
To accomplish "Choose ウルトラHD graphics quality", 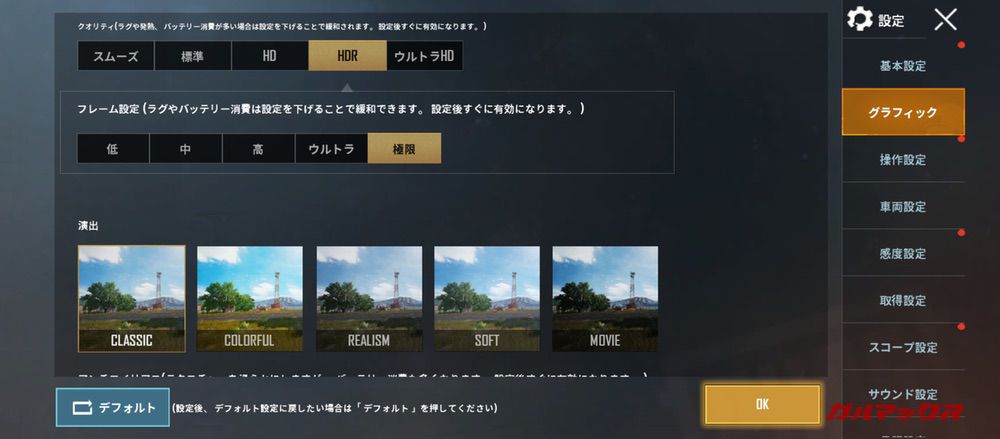I will tap(425, 56).
